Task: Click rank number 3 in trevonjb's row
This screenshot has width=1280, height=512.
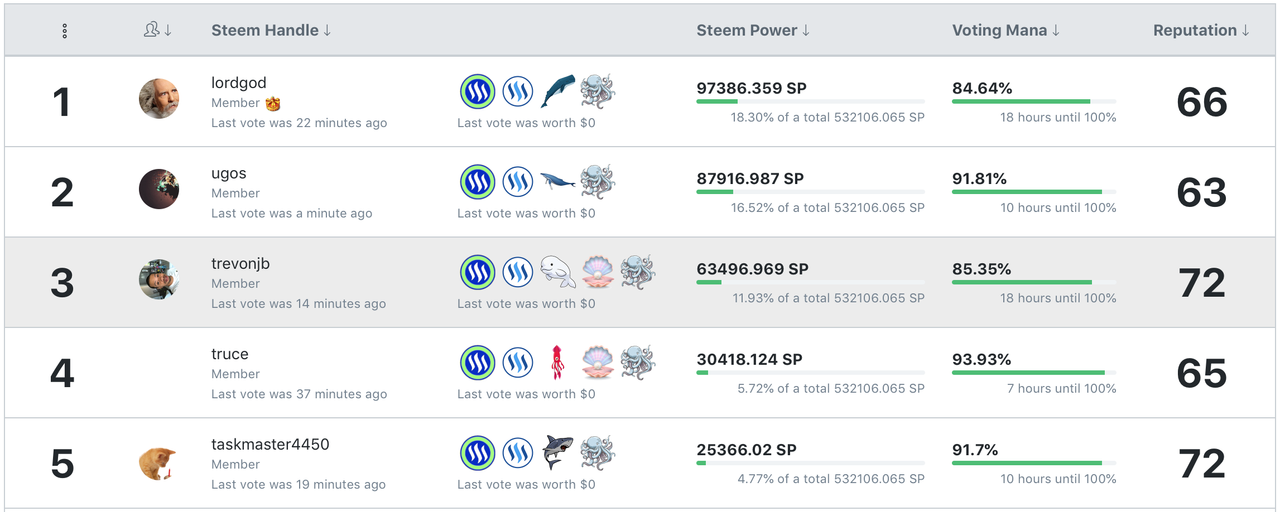Action: click(x=62, y=283)
